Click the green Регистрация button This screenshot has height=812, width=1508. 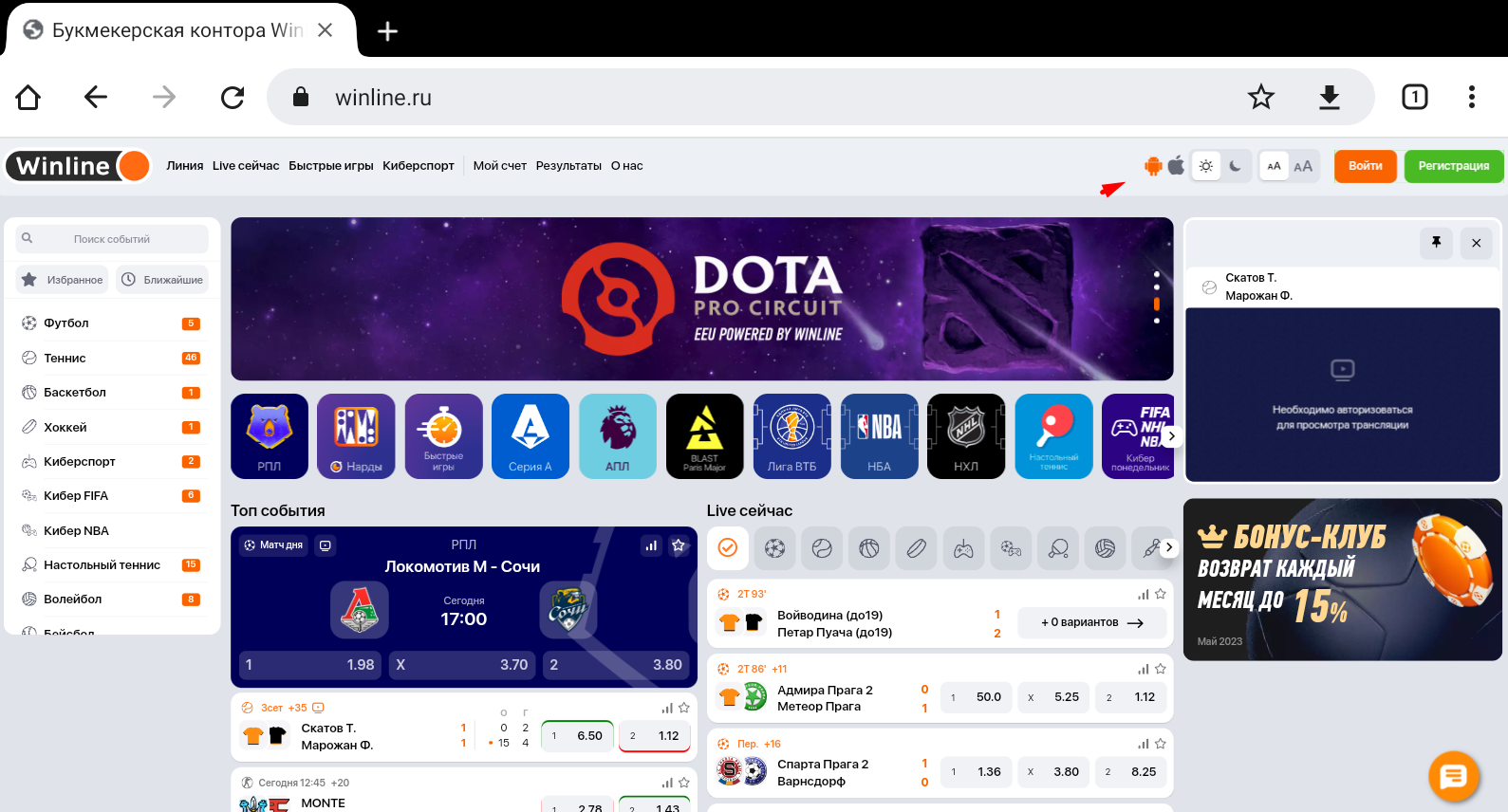pyautogui.click(x=1453, y=166)
